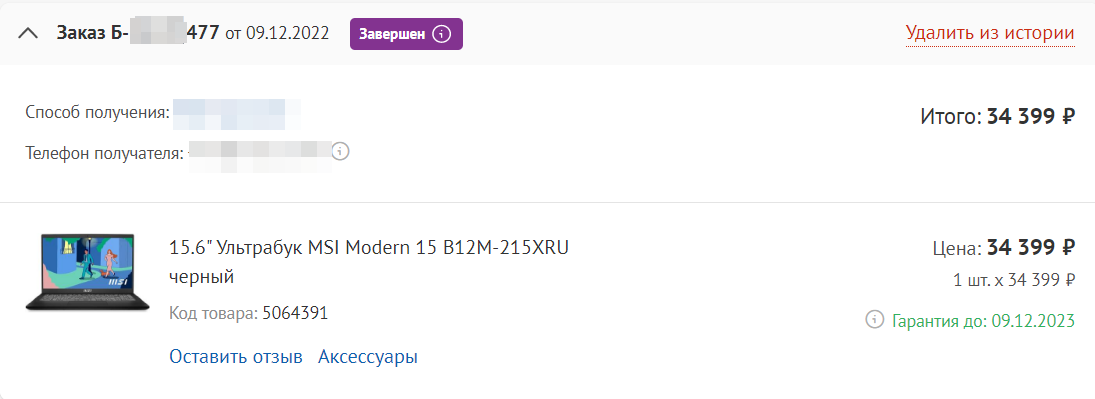The image size is (1095, 399).
Task: Click the Гарантия до 09.12.2023 text
Action: 983,321
